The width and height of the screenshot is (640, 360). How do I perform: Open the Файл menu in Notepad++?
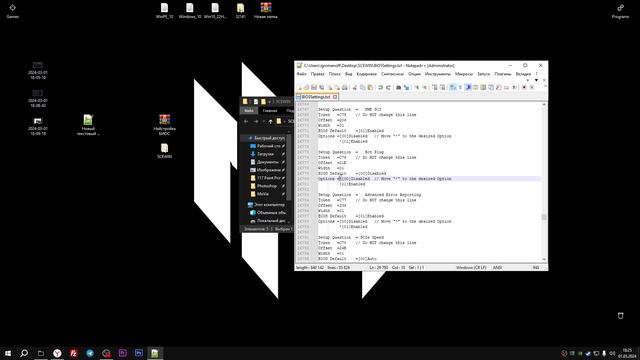[301, 74]
